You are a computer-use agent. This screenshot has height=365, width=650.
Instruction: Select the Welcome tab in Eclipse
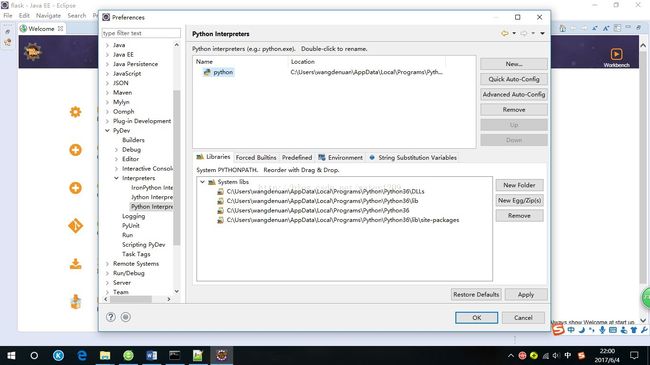(x=41, y=29)
